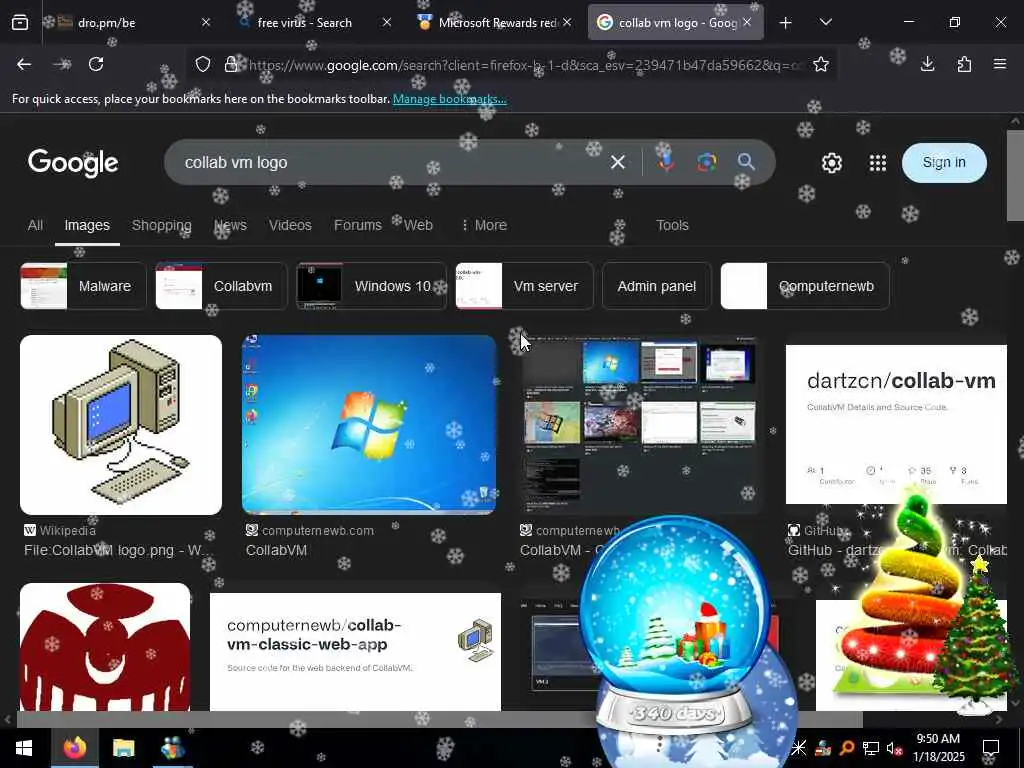Open the Windows 7 desktop CollabVM image
The width and height of the screenshot is (1024, 768).
(x=369, y=424)
